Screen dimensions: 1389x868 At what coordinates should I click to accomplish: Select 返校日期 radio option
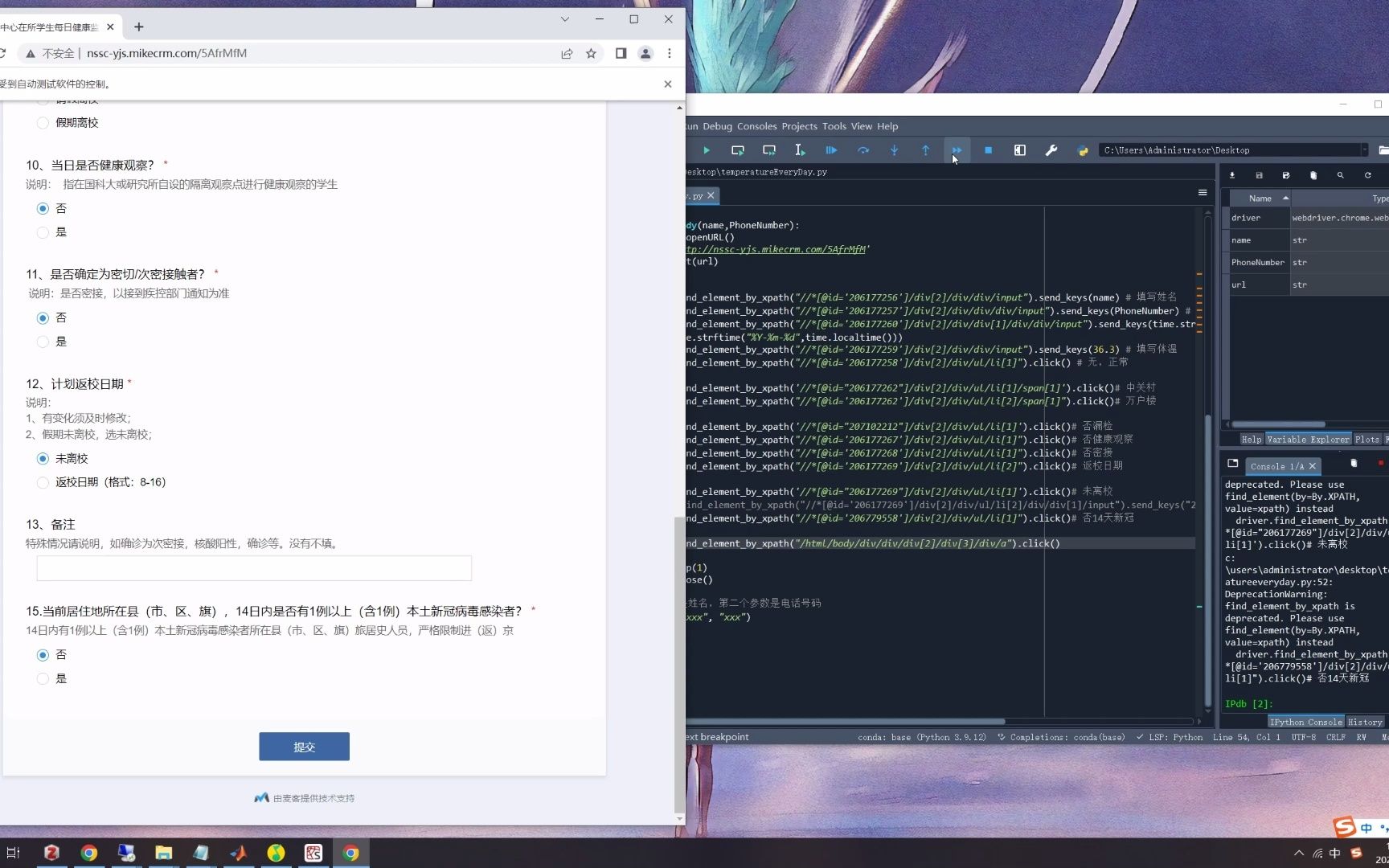43,483
